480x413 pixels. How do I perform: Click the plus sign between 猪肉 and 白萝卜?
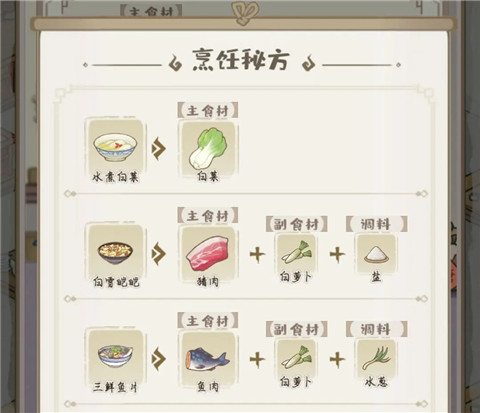click(257, 254)
